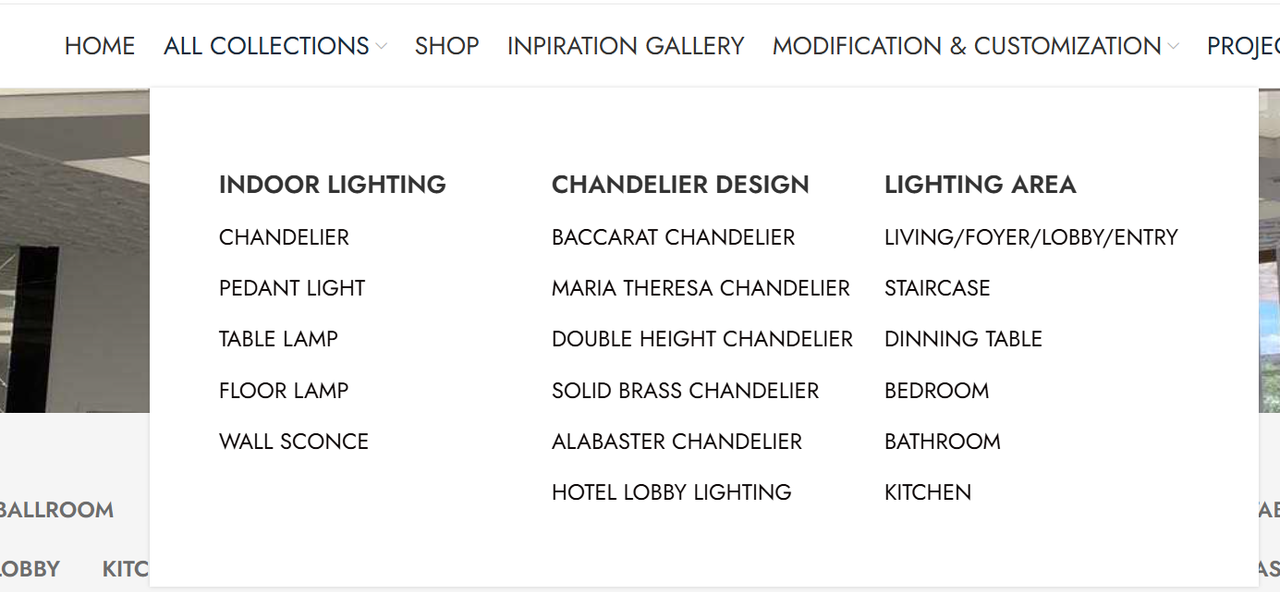Select the Wall Sconce link
This screenshot has height=592, width=1280.
click(293, 442)
